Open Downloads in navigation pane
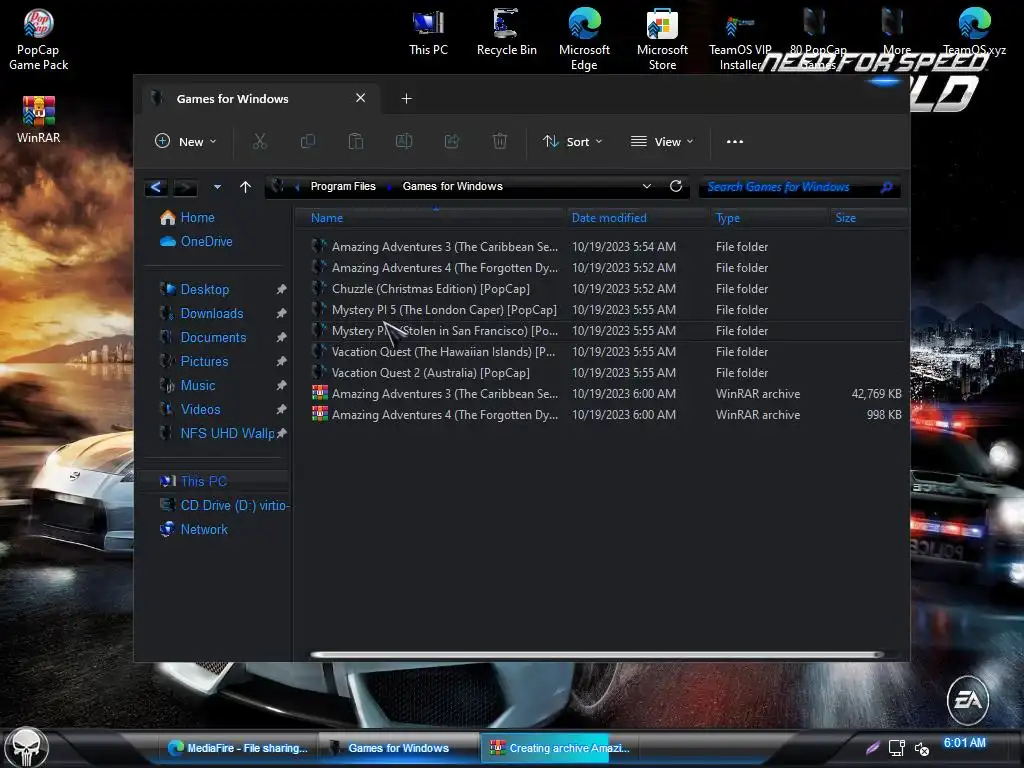Viewport: 1024px width, 768px height. [202, 313]
